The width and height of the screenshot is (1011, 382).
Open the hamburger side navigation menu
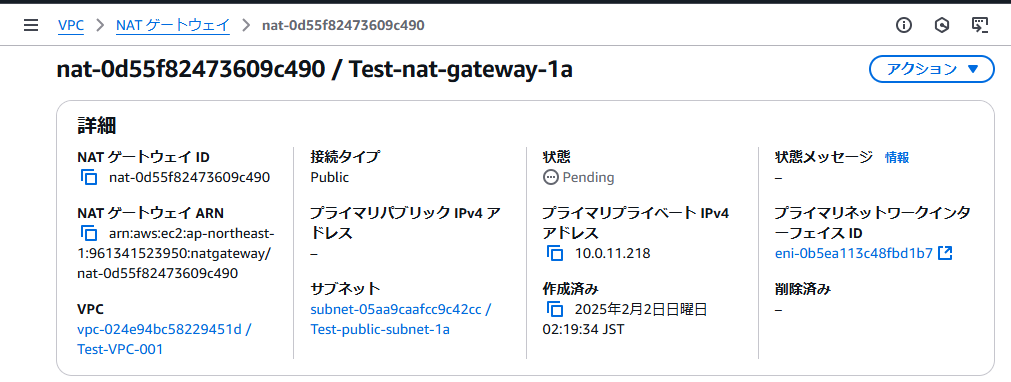click(x=30, y=25)
